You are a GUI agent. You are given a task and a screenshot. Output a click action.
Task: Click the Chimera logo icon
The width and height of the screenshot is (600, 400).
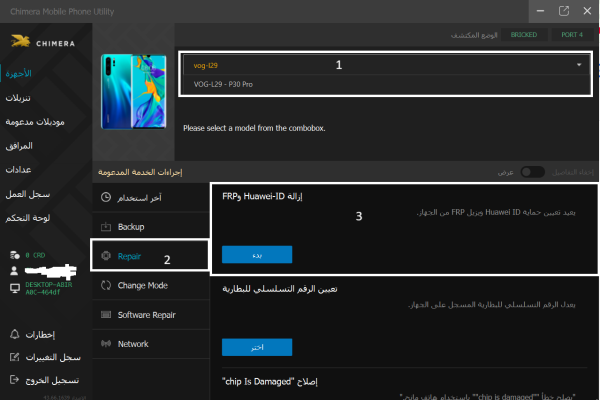tap(20, 41)
